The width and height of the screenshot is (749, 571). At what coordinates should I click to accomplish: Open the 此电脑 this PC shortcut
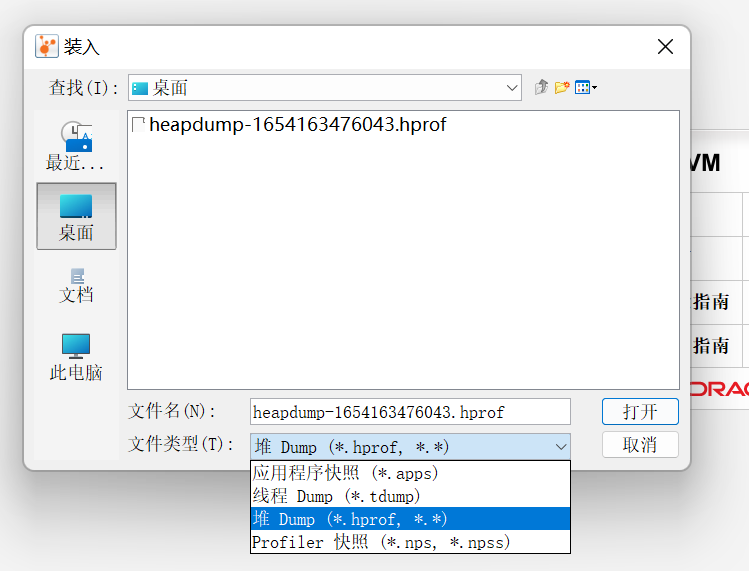point(76,357)
